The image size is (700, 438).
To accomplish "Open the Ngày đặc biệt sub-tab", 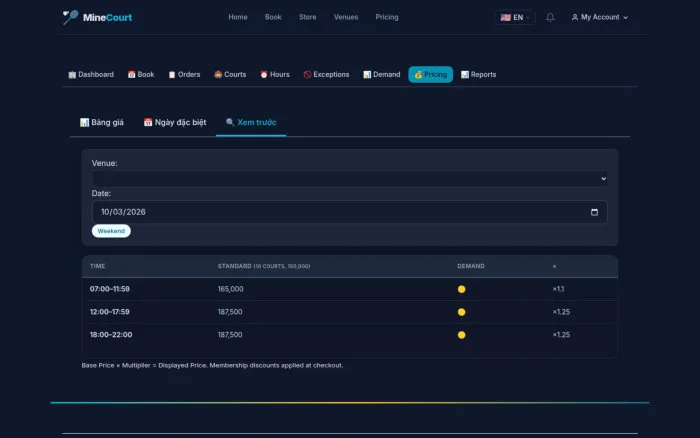I will tap(175, 122).
